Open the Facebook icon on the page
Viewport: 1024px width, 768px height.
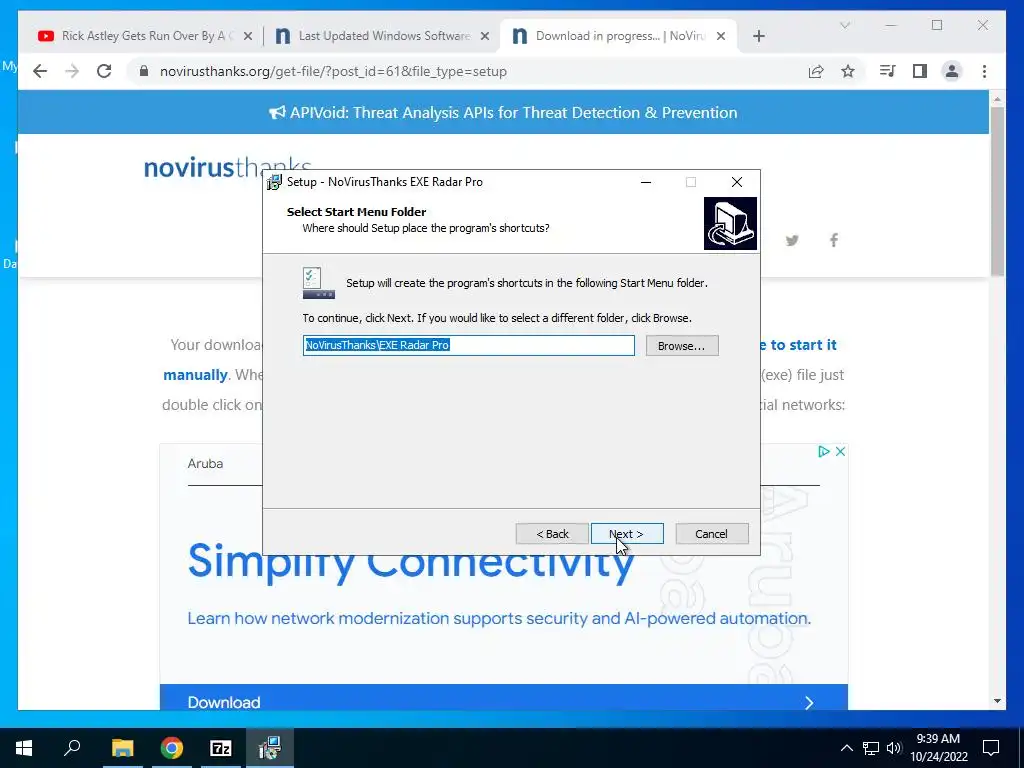click(x=834, y=240)
